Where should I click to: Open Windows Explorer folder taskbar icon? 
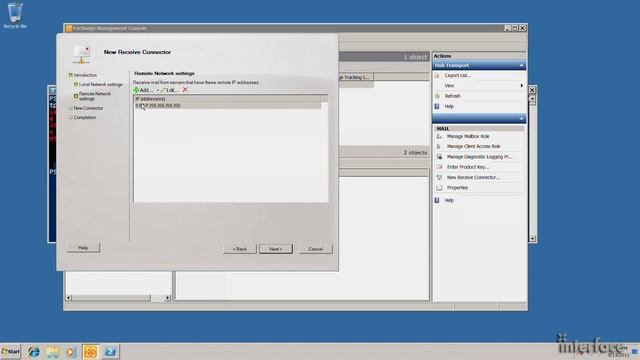(53, 351)
